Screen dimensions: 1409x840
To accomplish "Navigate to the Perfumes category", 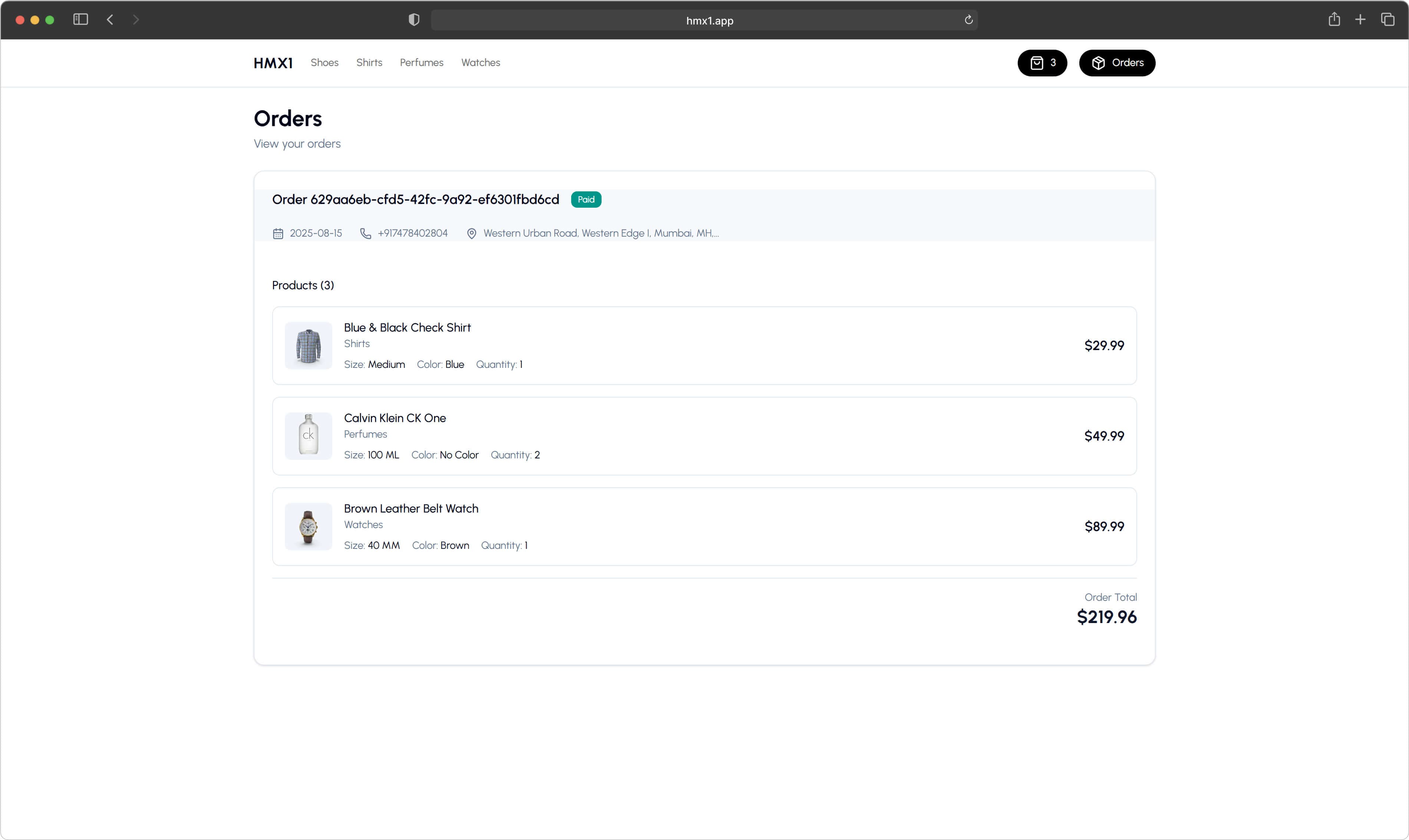I will coord(421,63).
